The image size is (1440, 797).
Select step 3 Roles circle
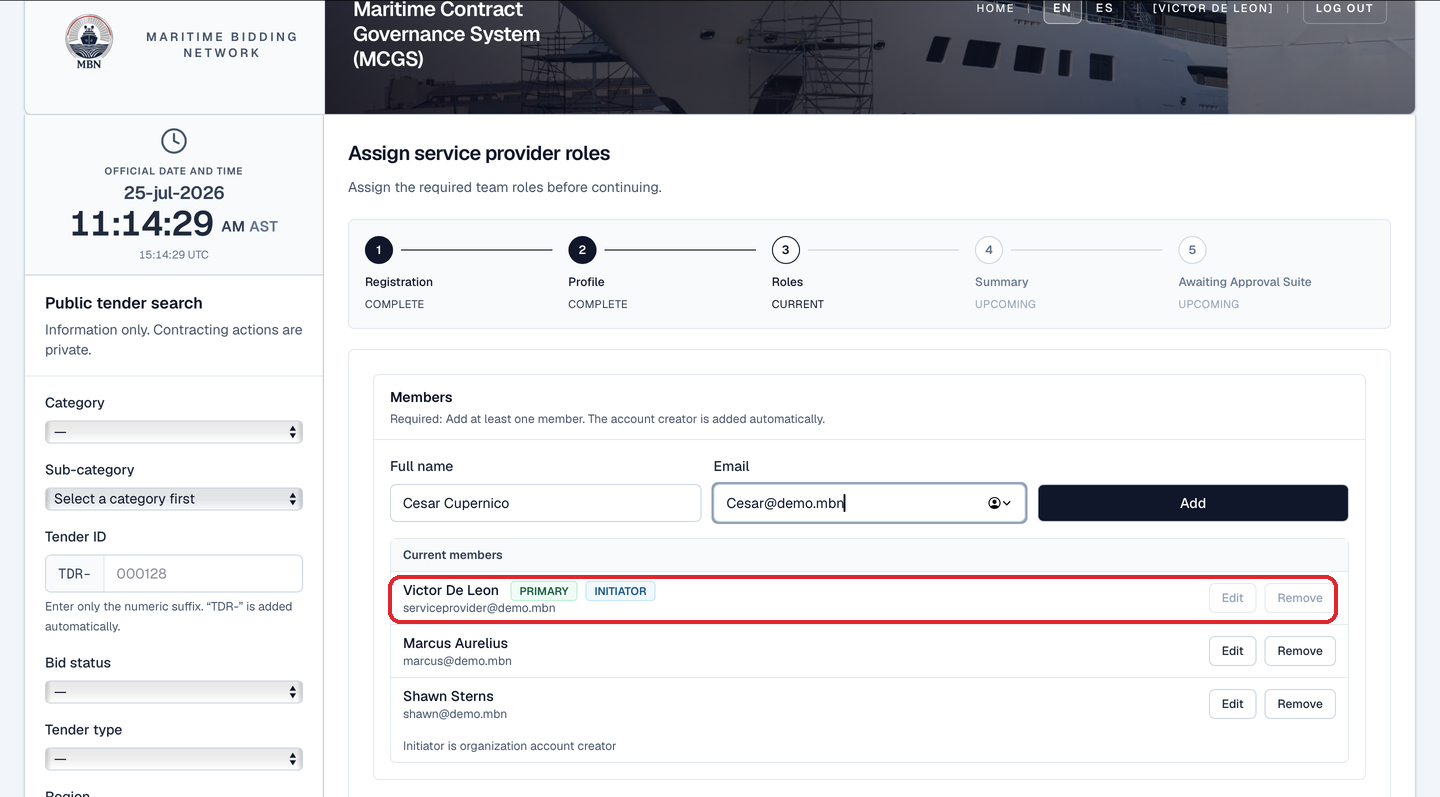(x=786, y=250)
